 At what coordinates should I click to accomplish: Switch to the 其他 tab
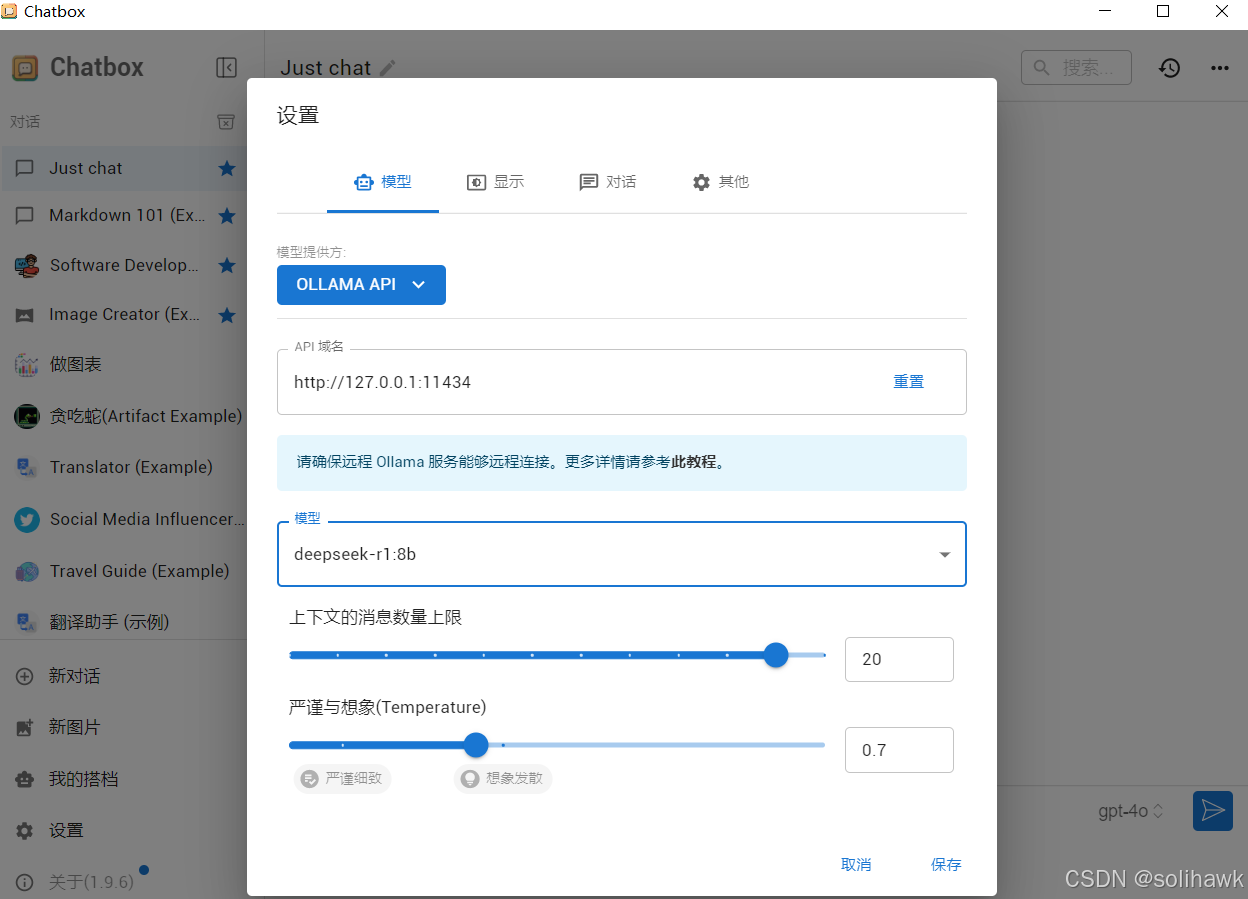[720, 182]
